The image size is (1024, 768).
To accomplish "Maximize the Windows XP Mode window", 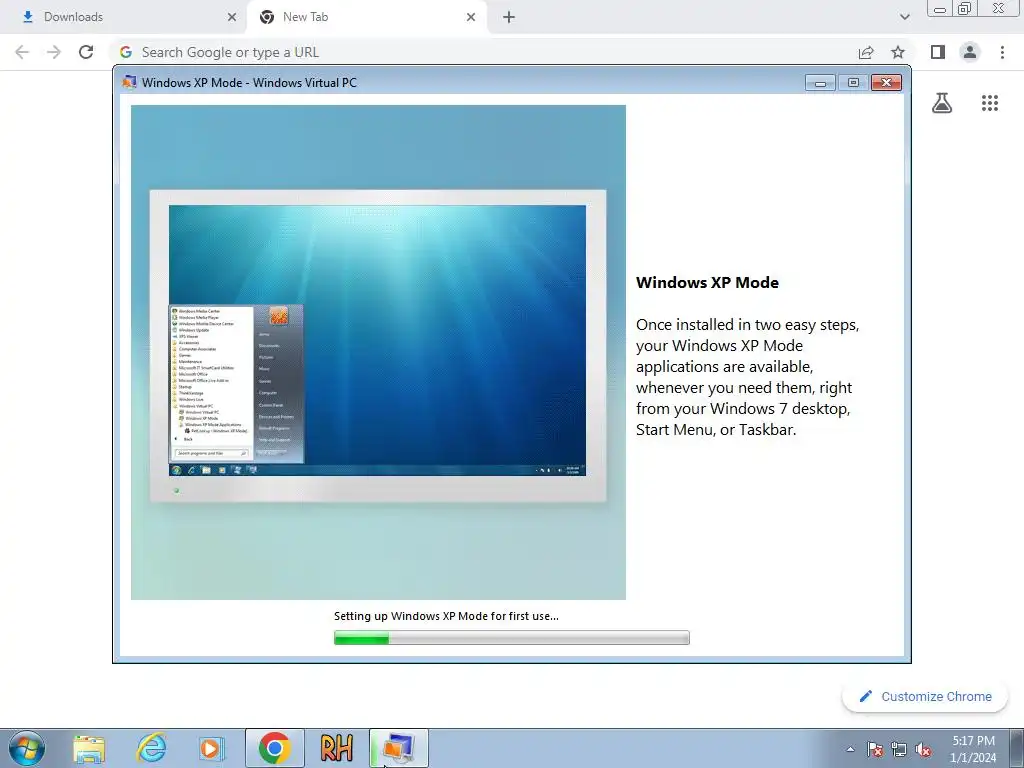I will [853, 82].
